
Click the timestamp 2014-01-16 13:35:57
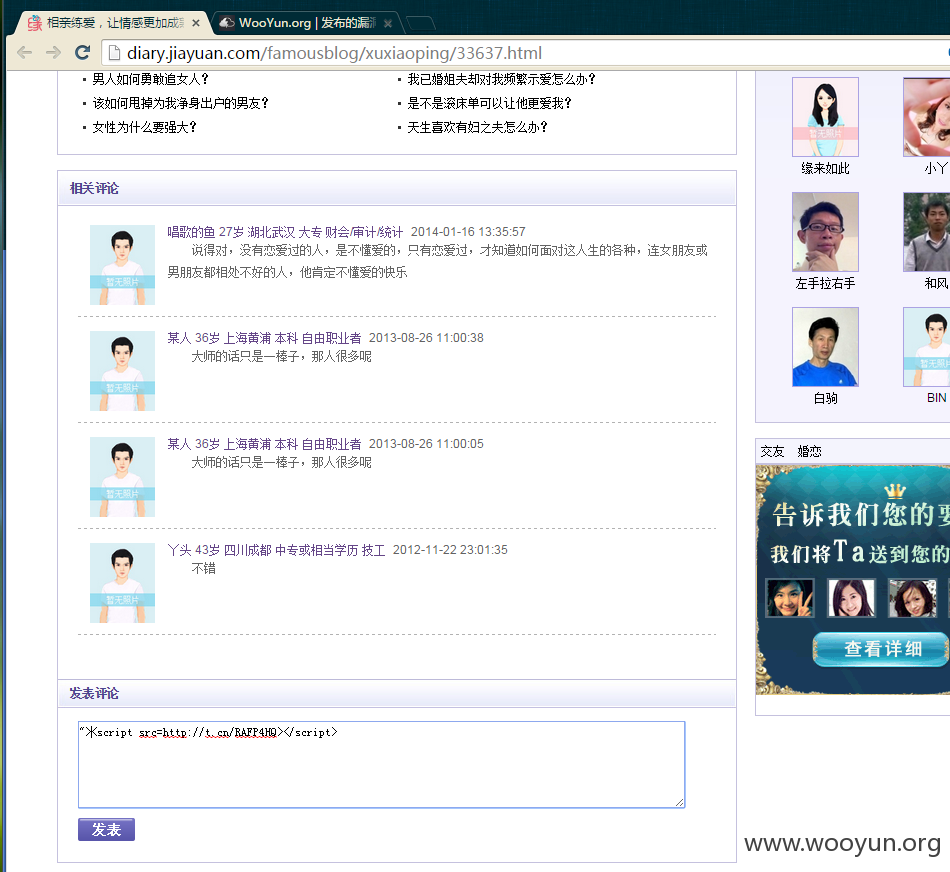468,232
